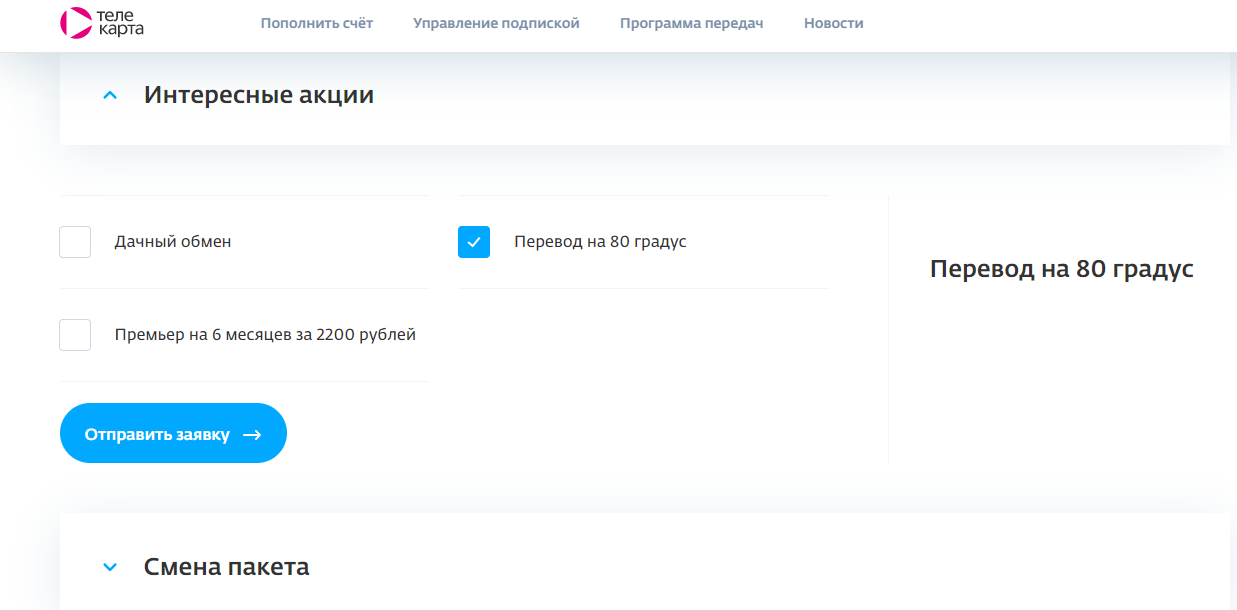
Task: Click the Перевод на 80 градус option label
Action: [600, 242]
